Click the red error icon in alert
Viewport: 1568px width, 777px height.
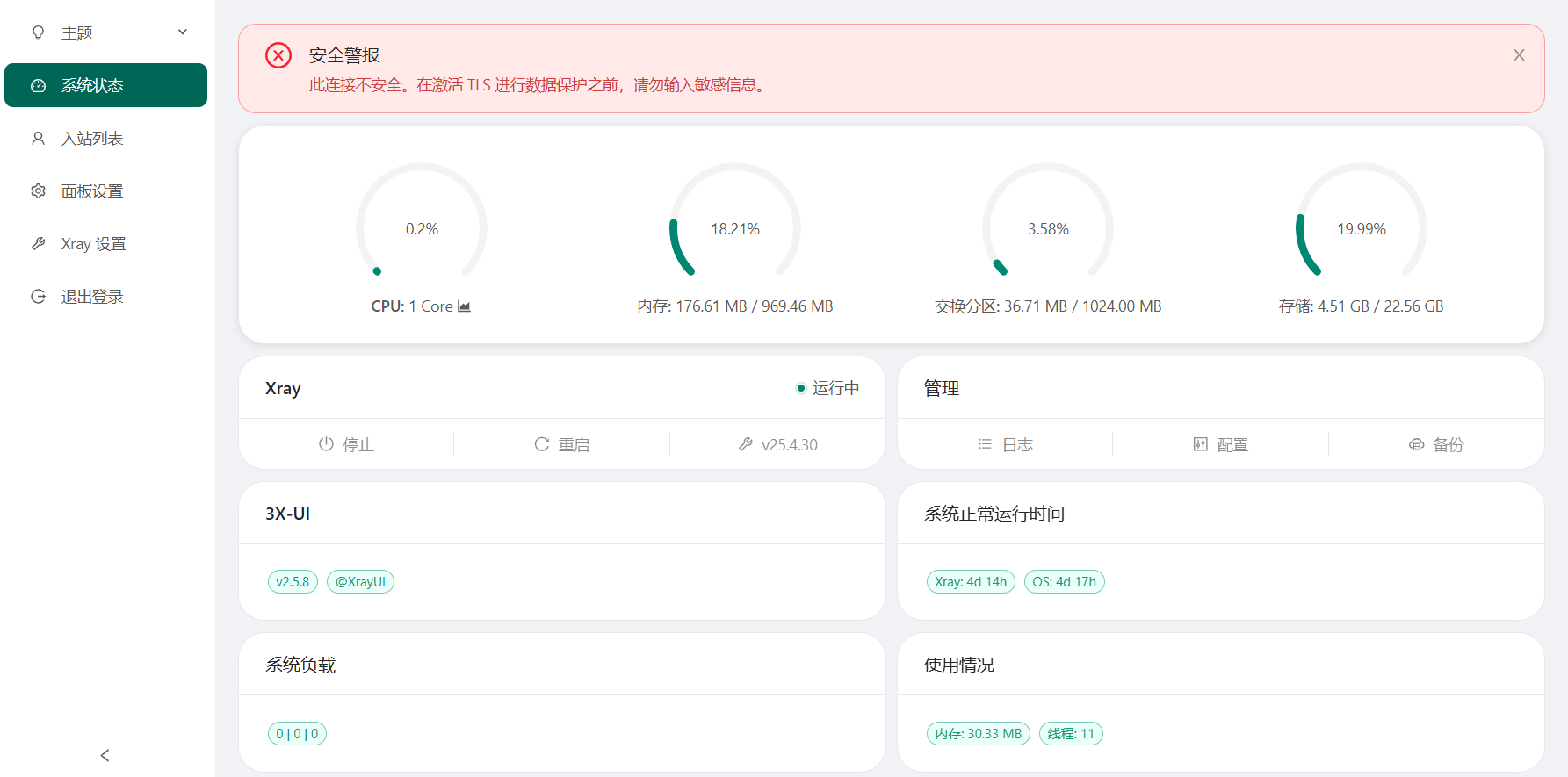278,55
